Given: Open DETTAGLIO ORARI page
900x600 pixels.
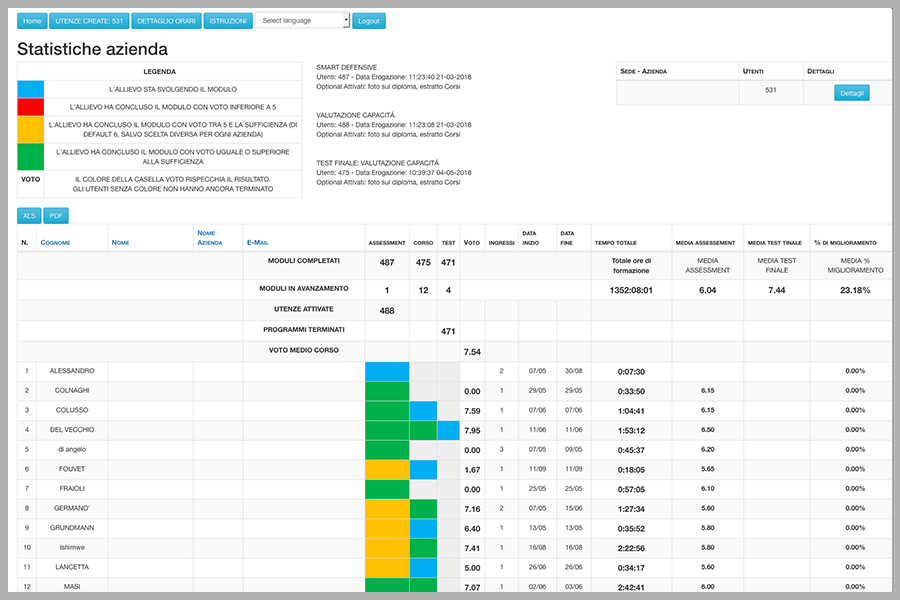Looking at the screenshot, I should 166,21.
